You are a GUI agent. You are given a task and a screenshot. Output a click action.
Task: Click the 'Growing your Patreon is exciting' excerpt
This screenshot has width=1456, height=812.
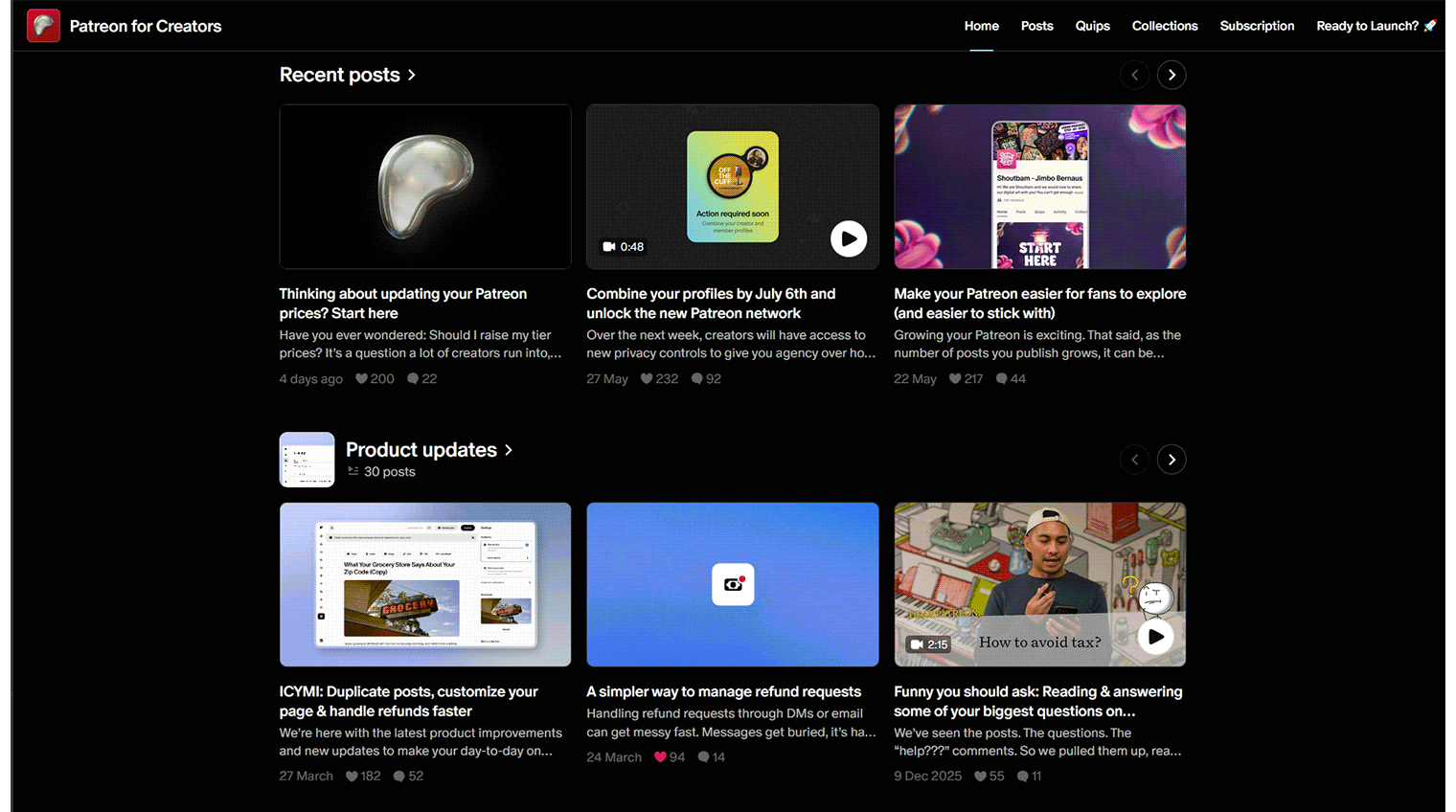(1037, 344)
